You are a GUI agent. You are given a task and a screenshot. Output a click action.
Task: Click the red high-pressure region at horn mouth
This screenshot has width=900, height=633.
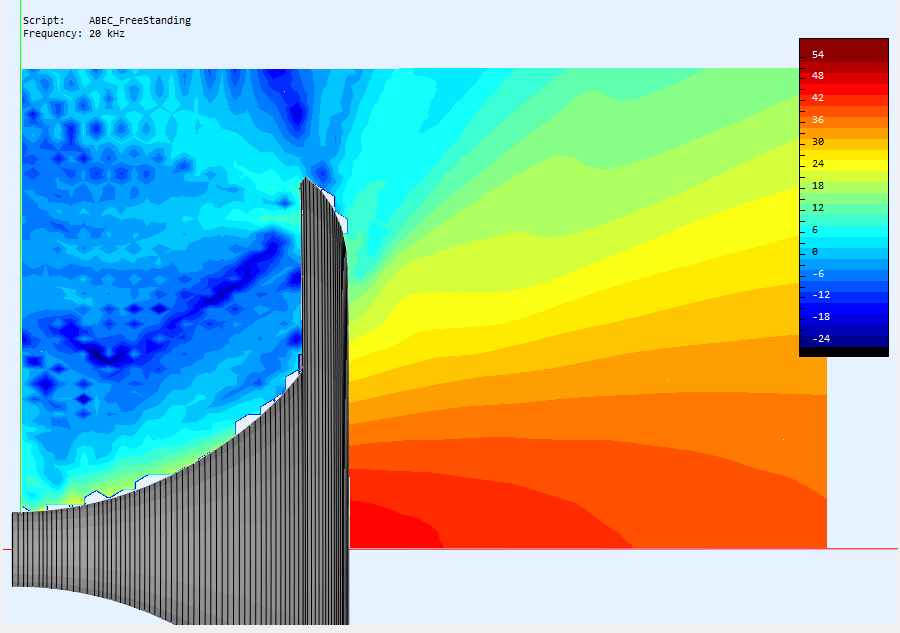tap(390, 528)
